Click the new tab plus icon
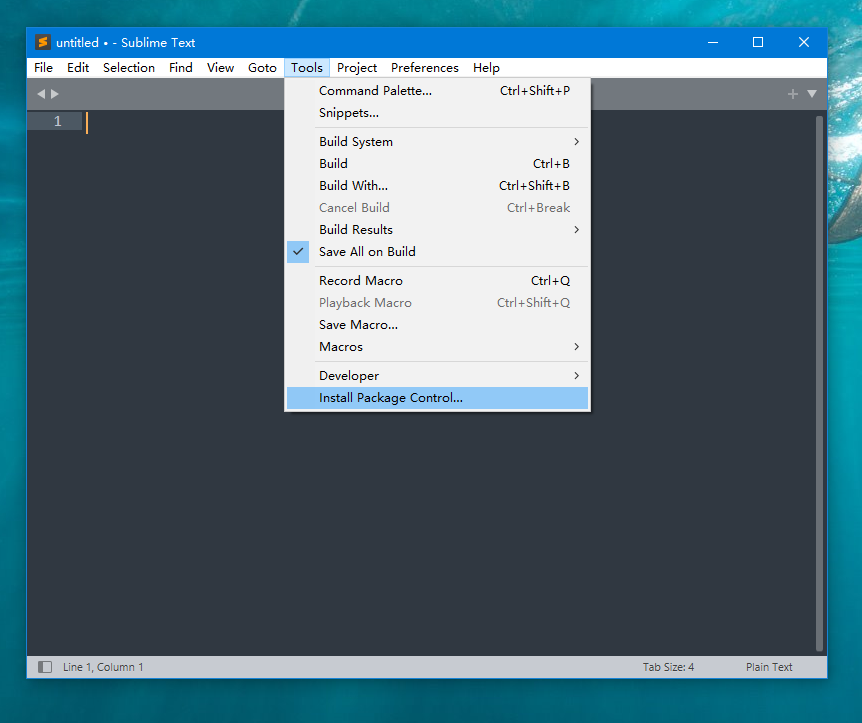862x723 pixels. click(x=792, y=94)
